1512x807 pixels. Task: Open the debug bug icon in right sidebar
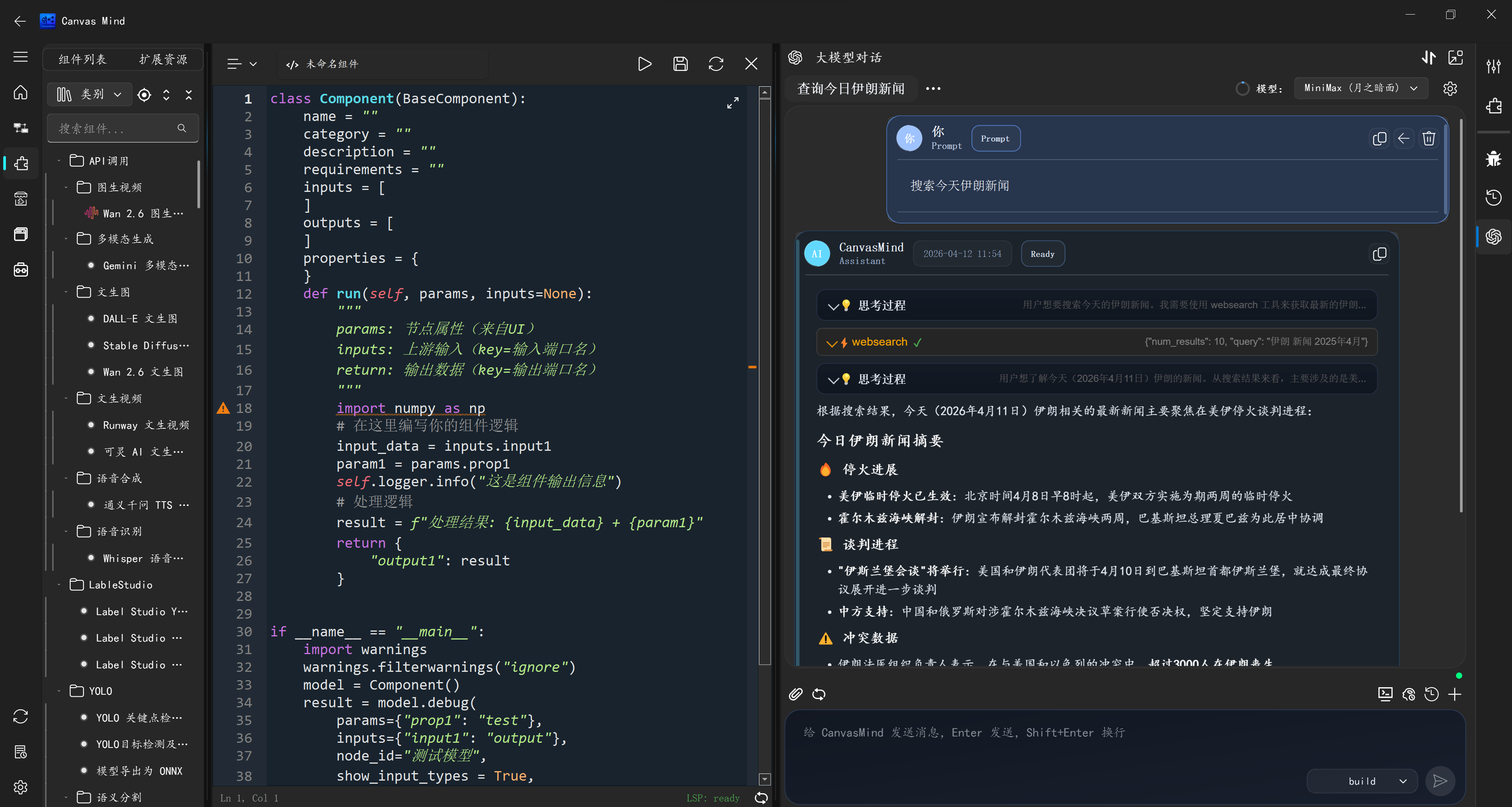pyautogui.click(x=1493, y=158)
